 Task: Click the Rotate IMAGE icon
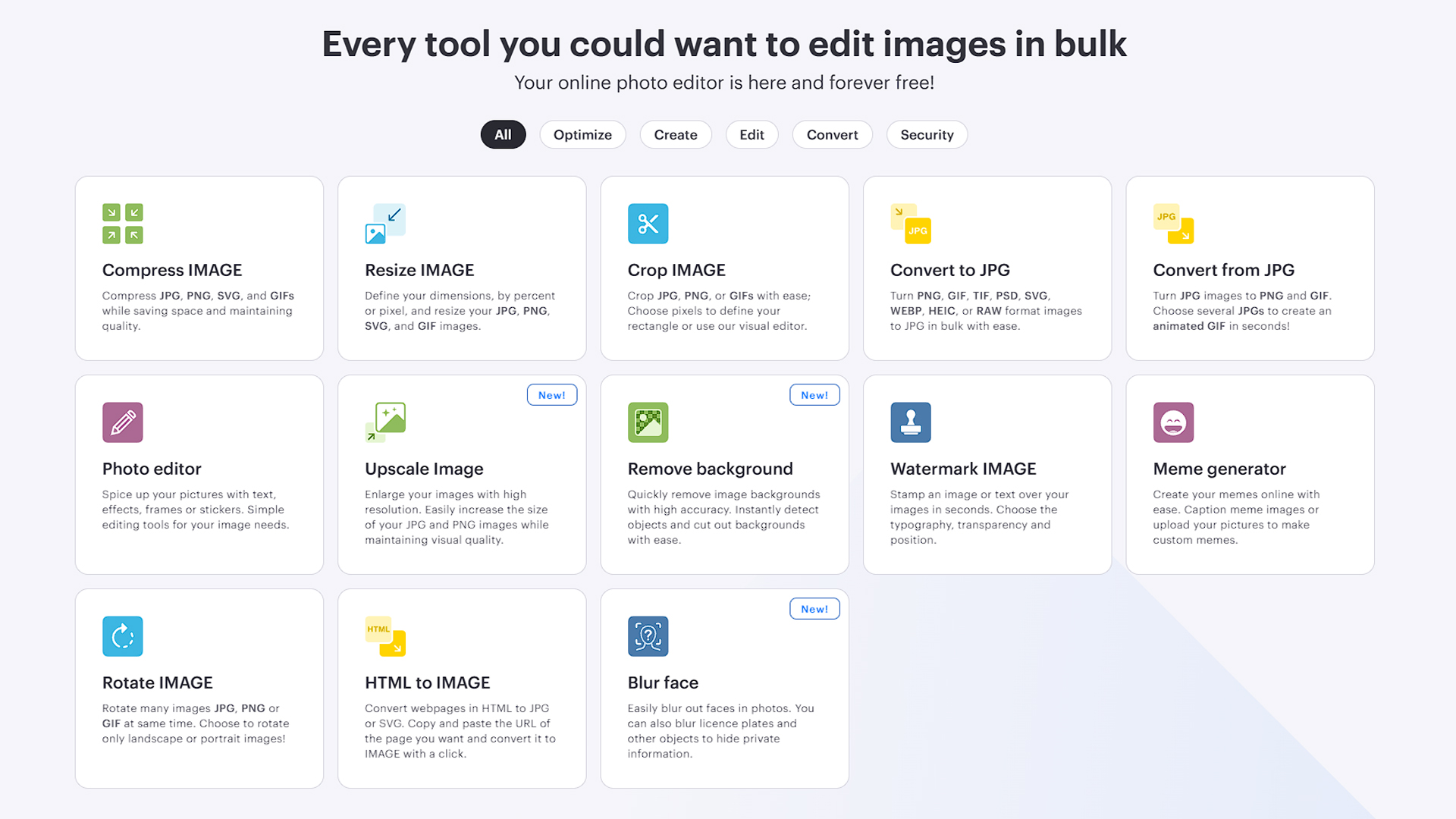coord(123,636)
